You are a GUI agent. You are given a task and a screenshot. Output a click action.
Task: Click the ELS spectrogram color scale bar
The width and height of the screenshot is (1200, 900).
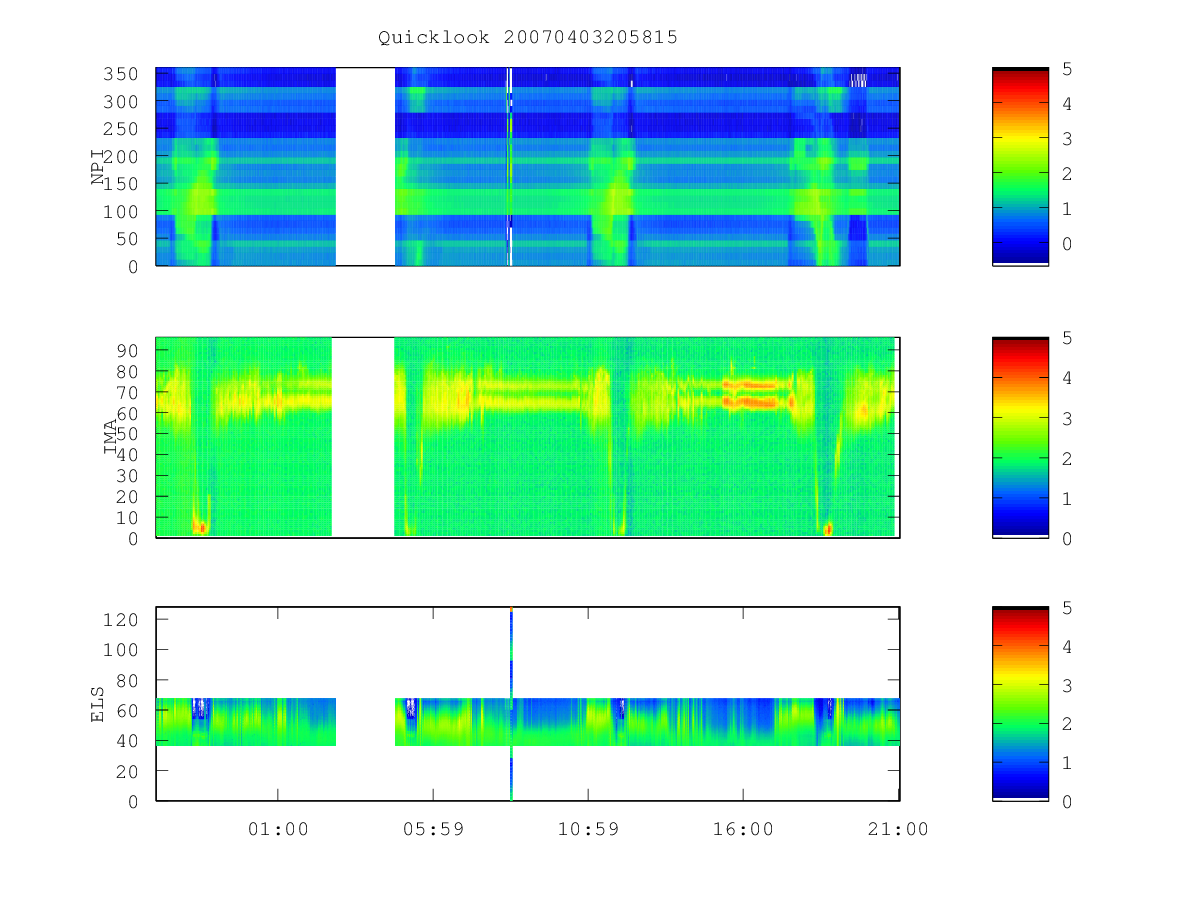[1020, 703]
